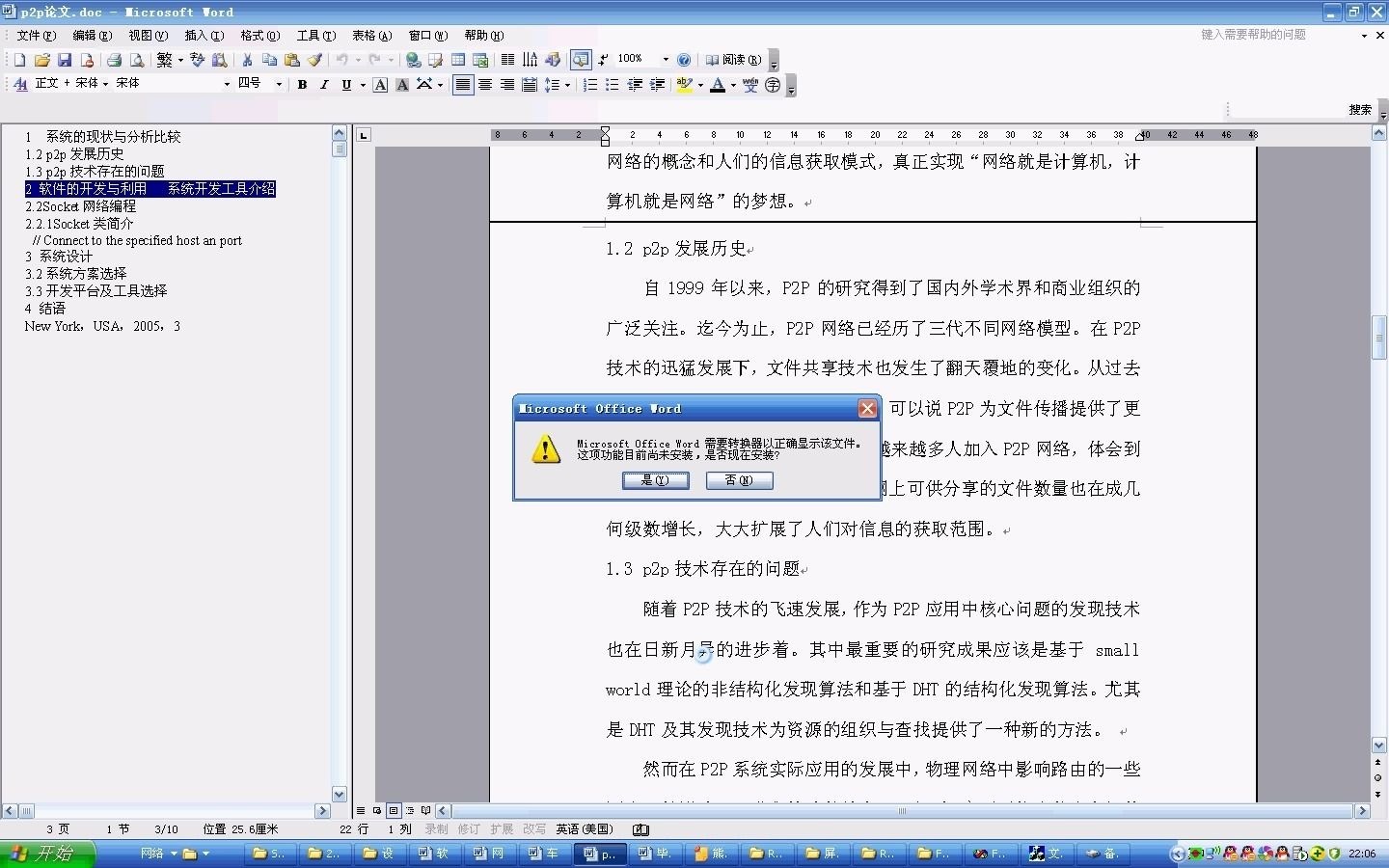Open the zoom level dropdown
Screen dimensions: 1389x868
click(664, 59)
